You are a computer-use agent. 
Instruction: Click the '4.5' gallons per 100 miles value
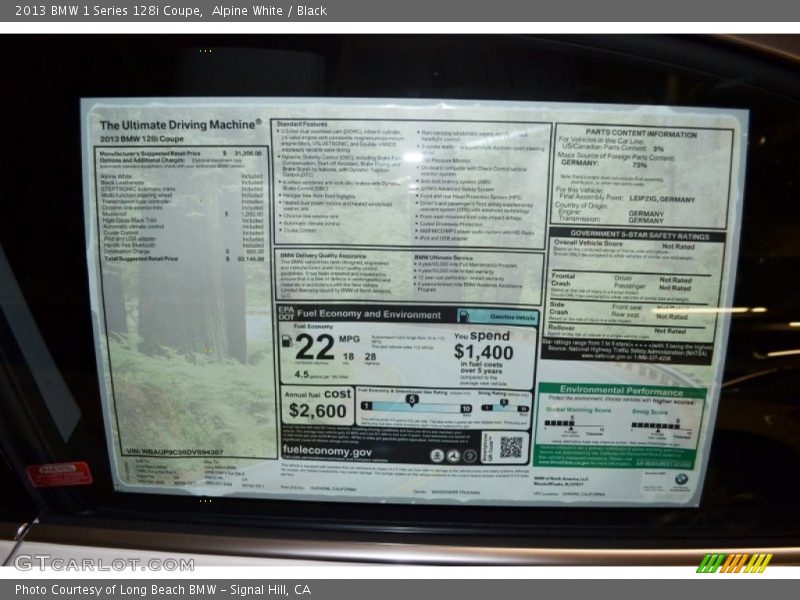click(302, 374)
